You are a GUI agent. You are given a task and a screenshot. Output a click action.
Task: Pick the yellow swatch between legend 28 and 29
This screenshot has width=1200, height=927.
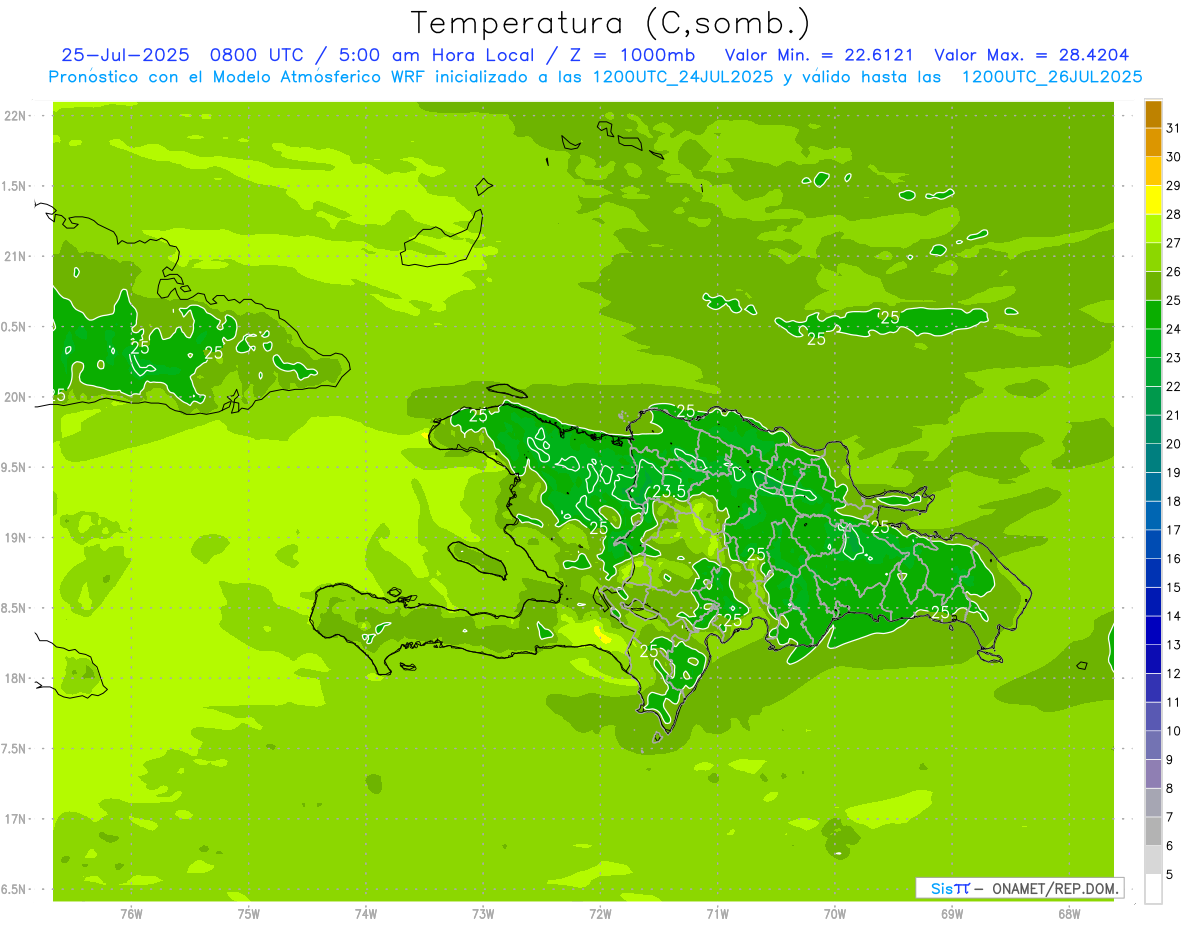pos(1153,200)
